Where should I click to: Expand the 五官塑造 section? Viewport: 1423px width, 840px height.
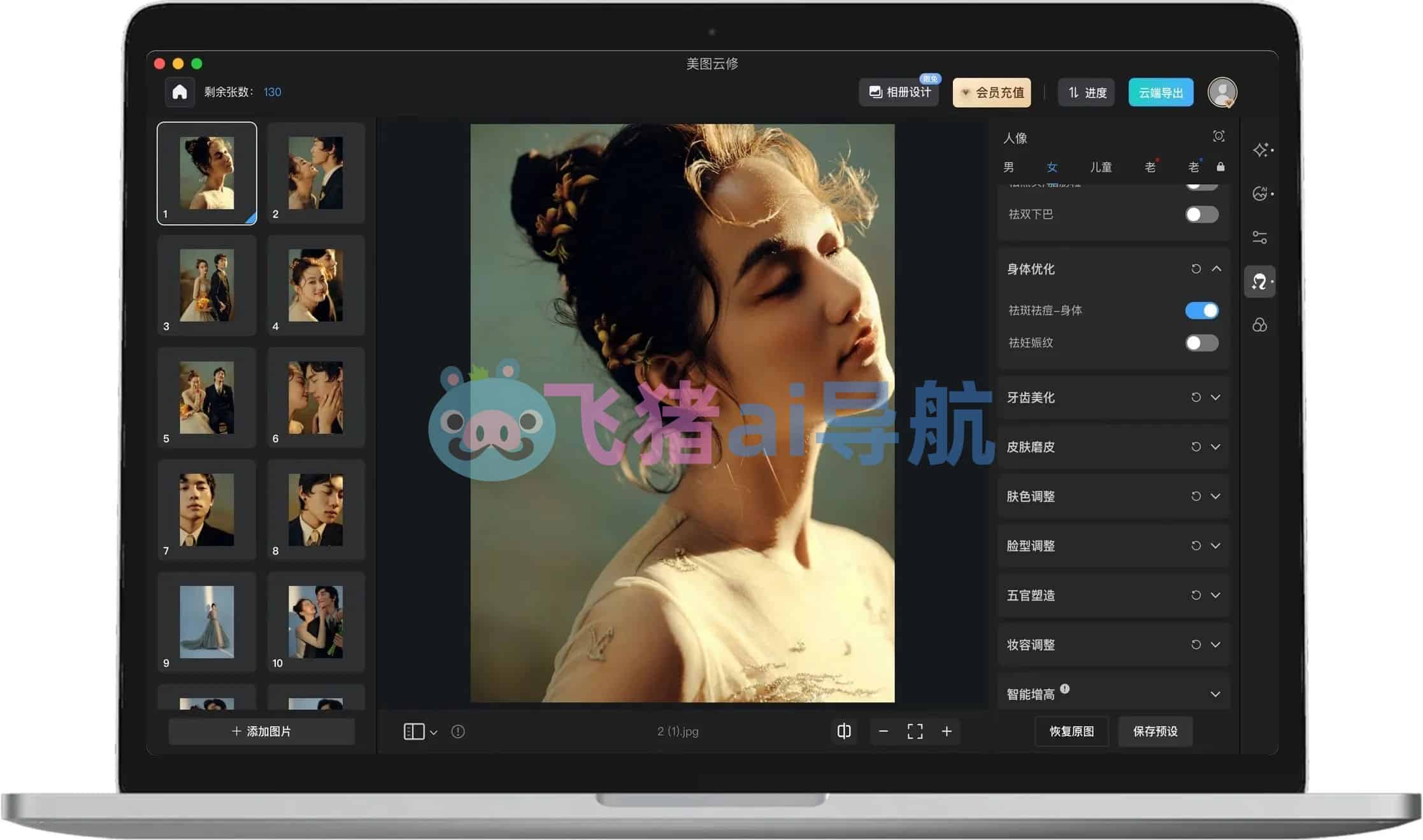pyautogui.click(x=1216, y=595)
